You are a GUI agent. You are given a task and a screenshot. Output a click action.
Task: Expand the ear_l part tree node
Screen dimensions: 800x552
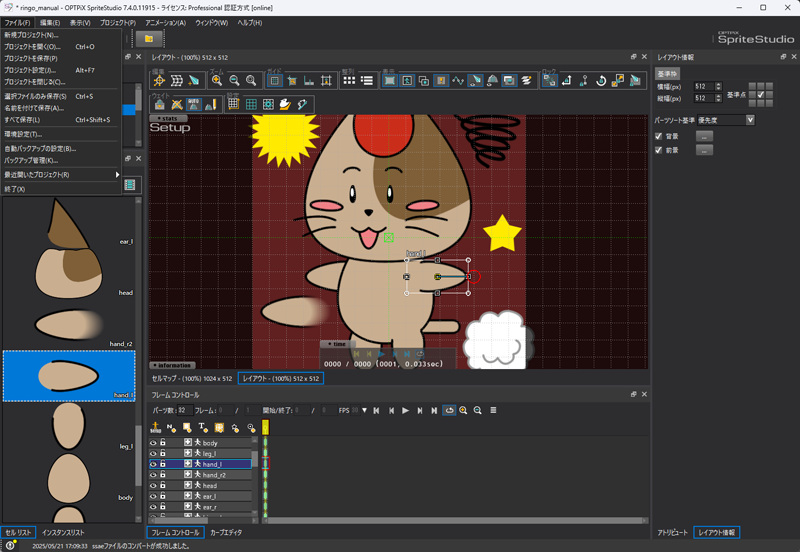(x=188, y=496)
